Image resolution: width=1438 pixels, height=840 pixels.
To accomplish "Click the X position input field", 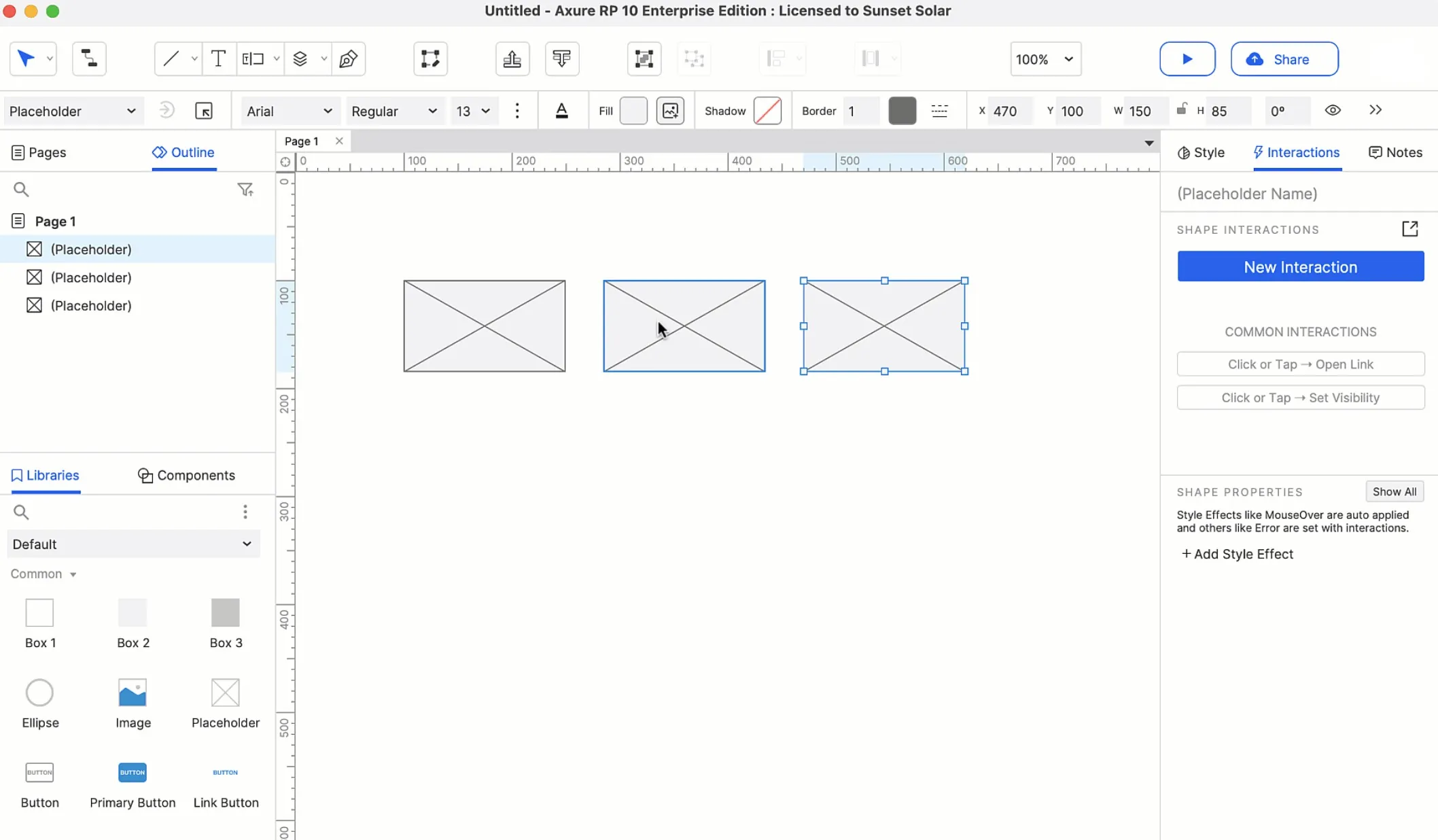I will [x=1010, y=111].
